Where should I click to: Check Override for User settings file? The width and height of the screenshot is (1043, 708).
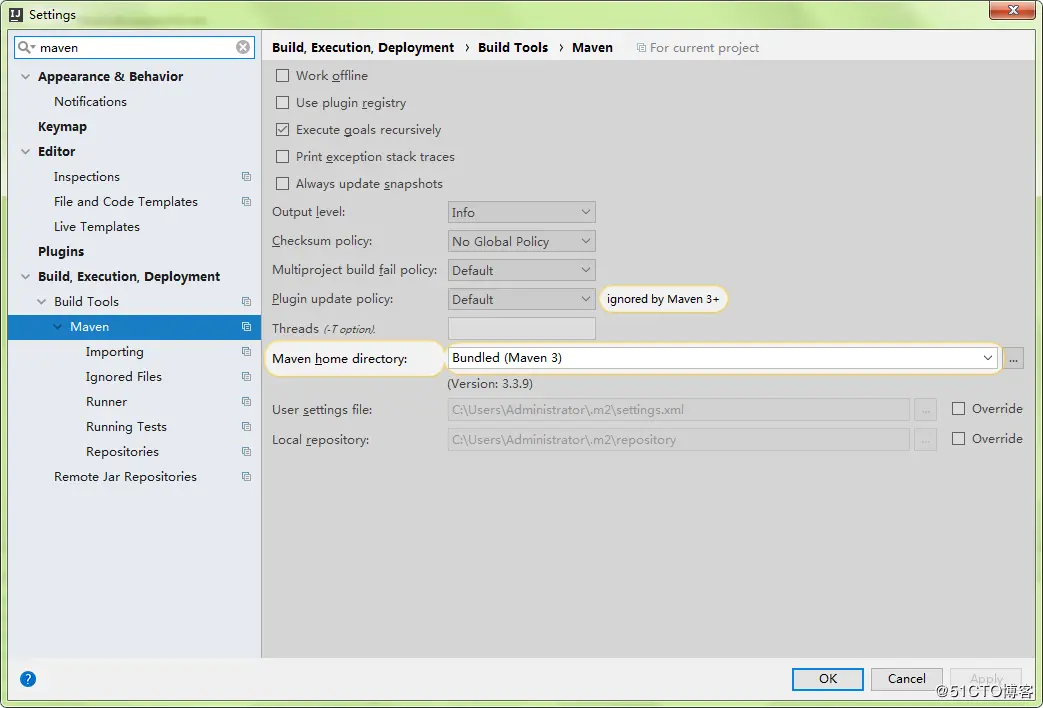[959, 409]
